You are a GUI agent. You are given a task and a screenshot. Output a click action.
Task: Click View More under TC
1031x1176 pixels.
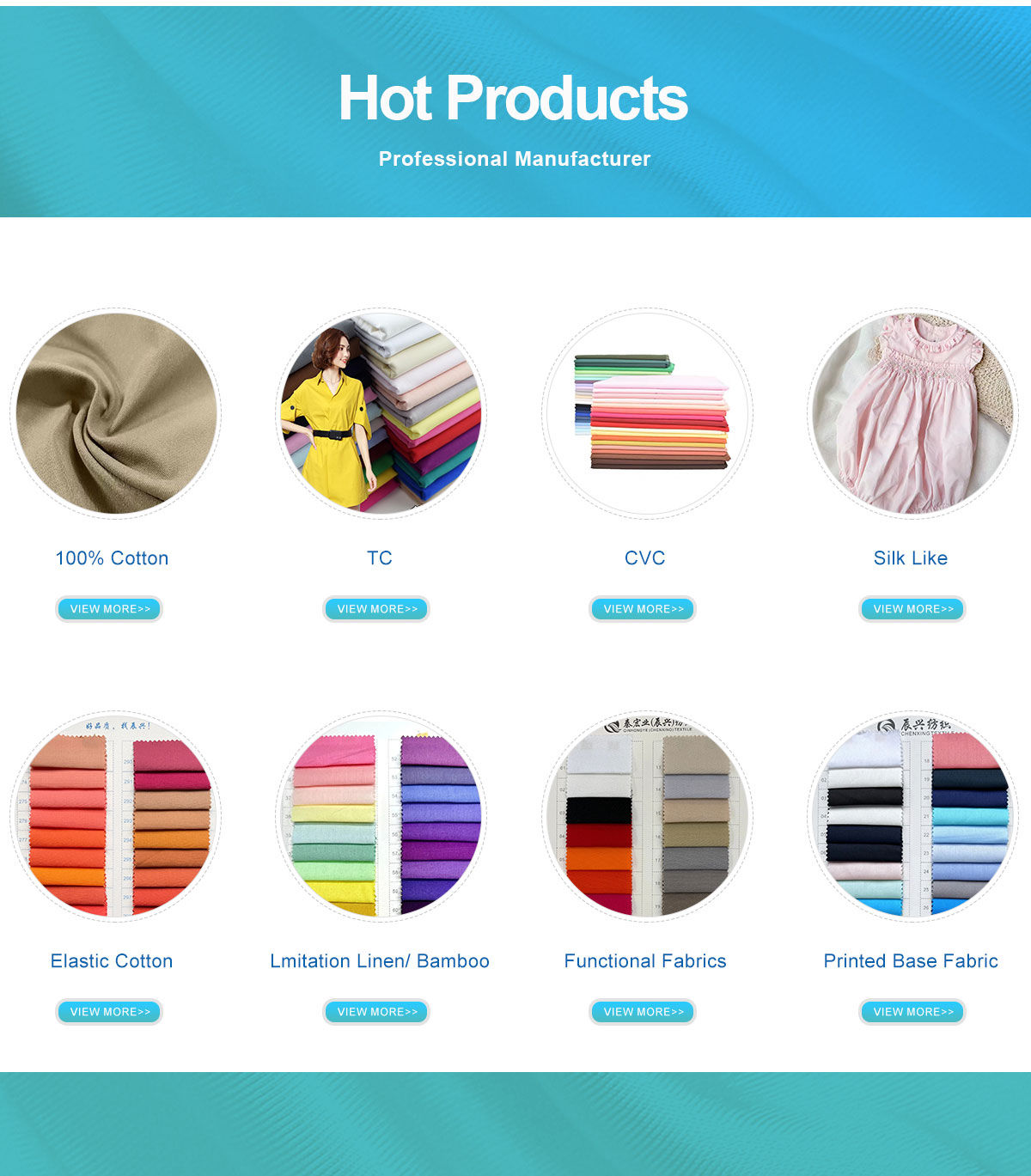[376, 609]
